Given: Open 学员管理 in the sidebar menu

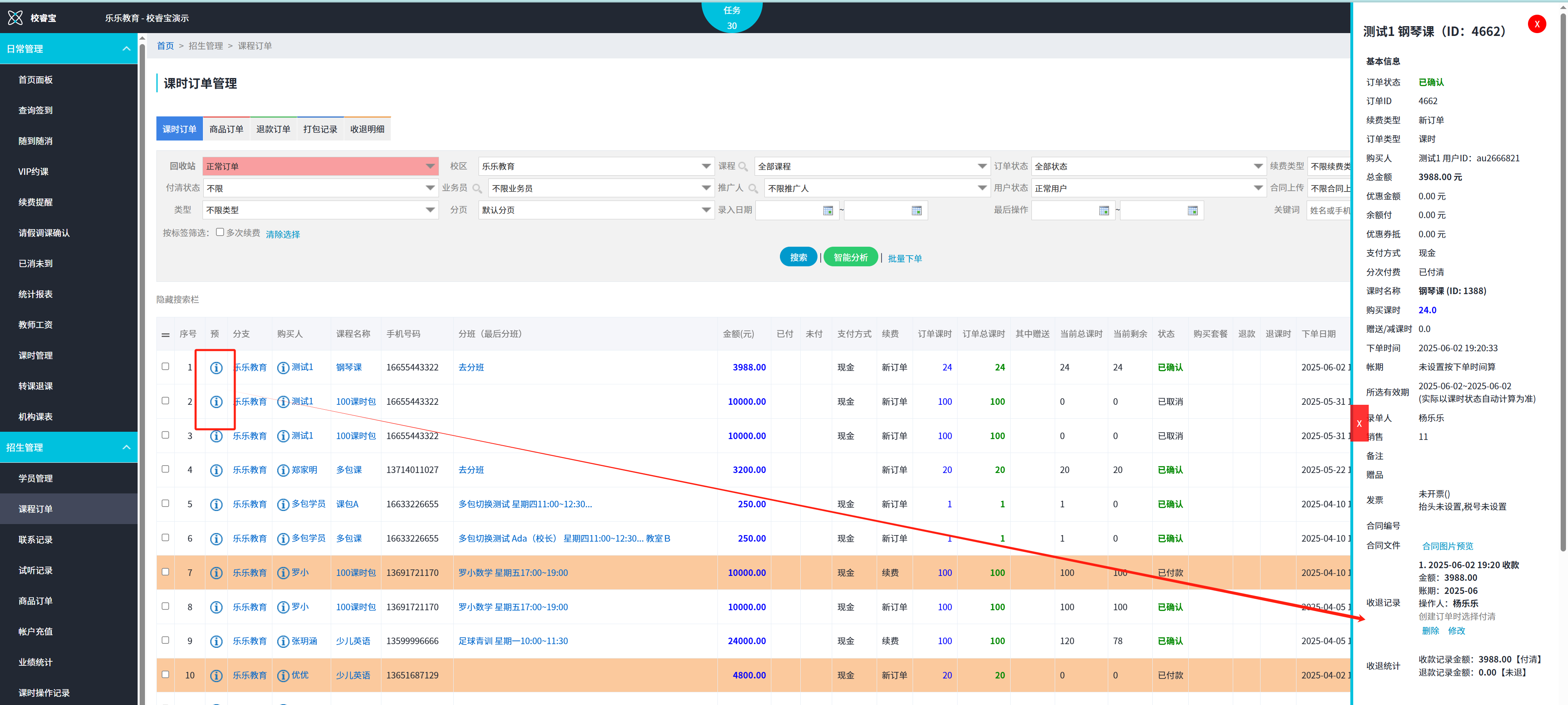Looking at the screenshot, I should pos(35,479).
